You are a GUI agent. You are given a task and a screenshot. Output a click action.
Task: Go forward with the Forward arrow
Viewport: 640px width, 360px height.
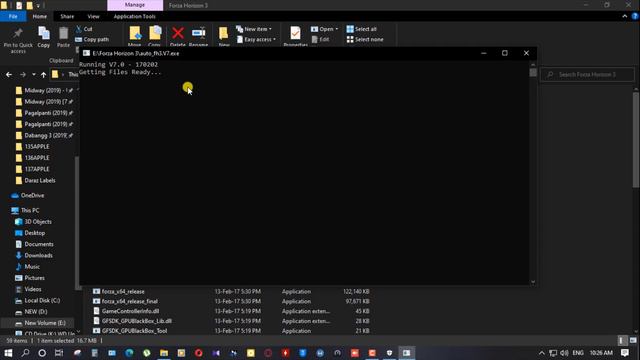click(x=23, y=75)
